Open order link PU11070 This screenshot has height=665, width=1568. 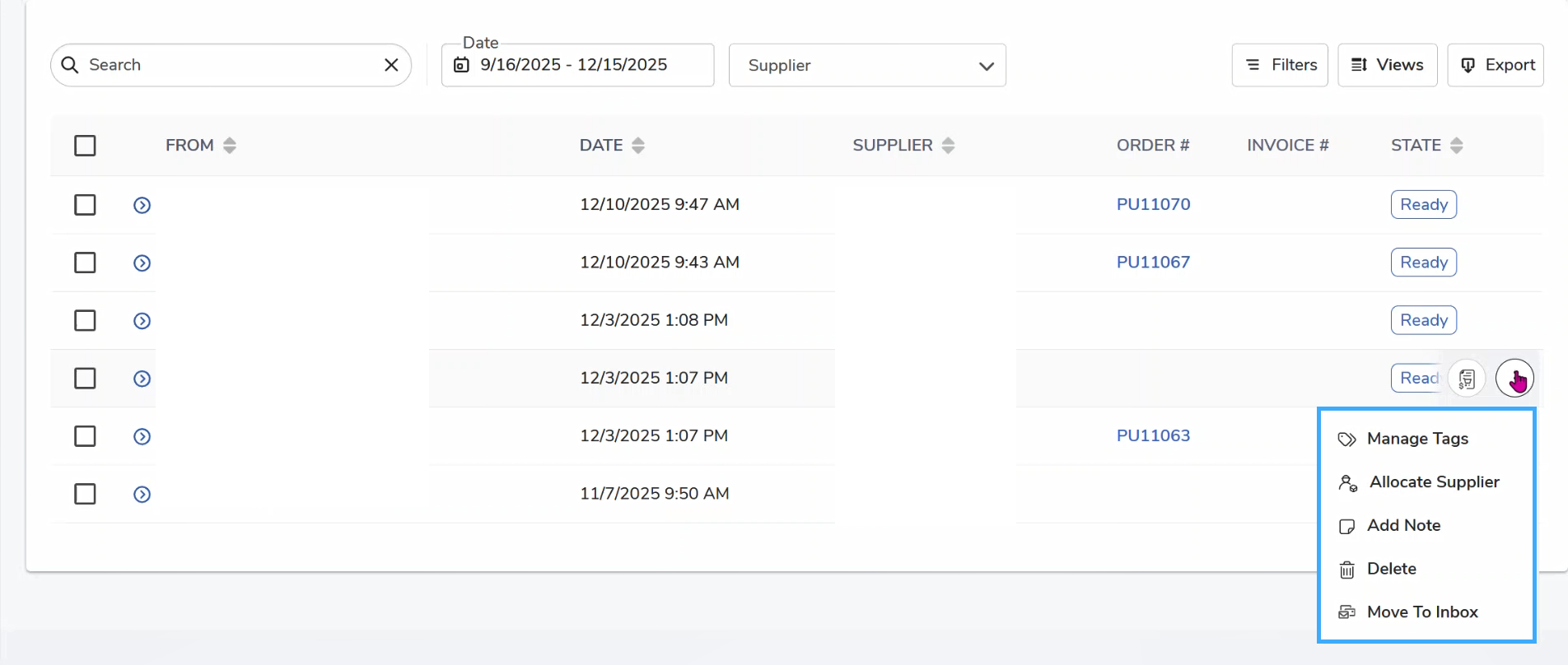point(1153,204)
